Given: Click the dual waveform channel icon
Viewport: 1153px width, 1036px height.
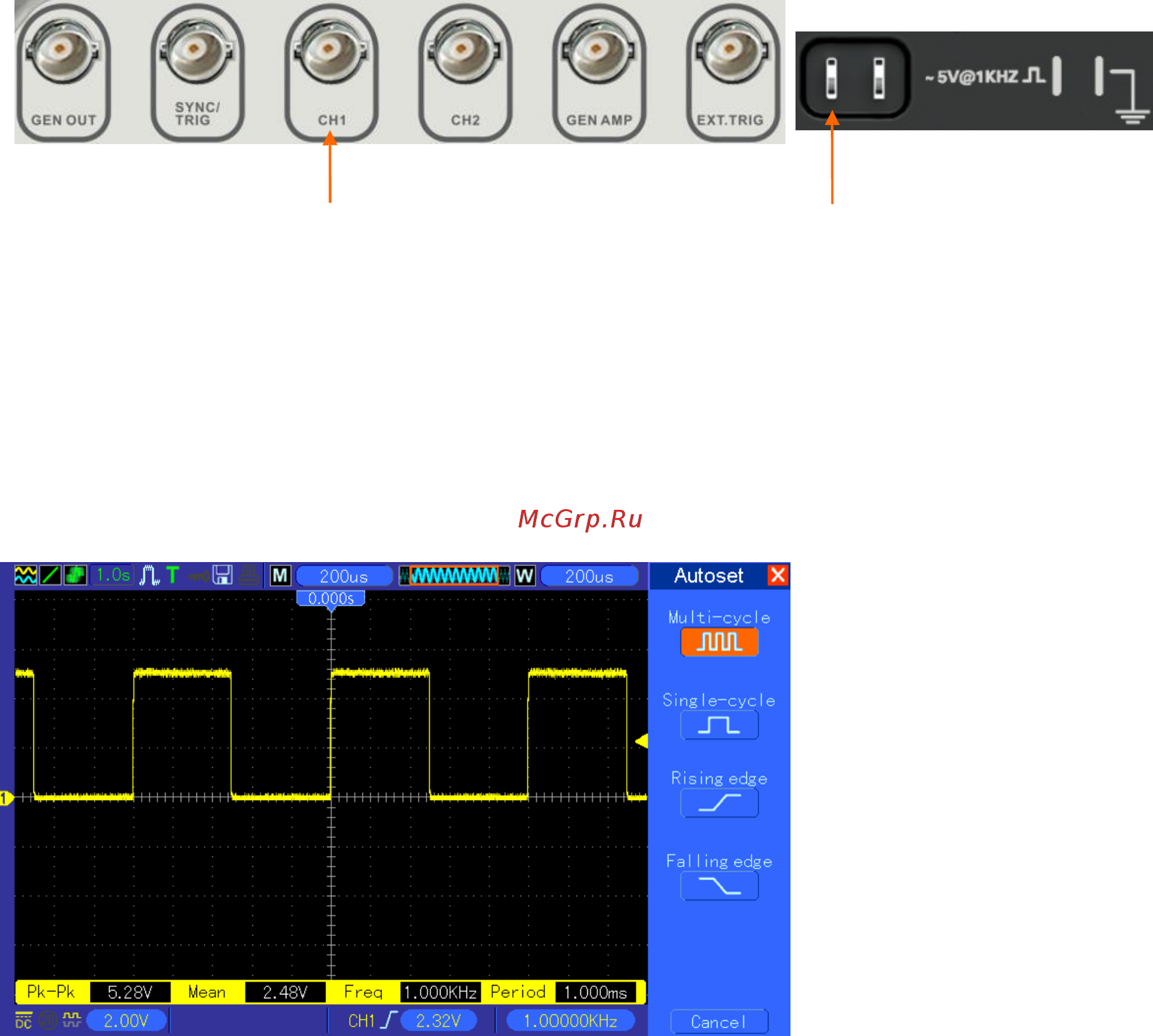Looking at the screenshot, I should click(x=25, y=575).
